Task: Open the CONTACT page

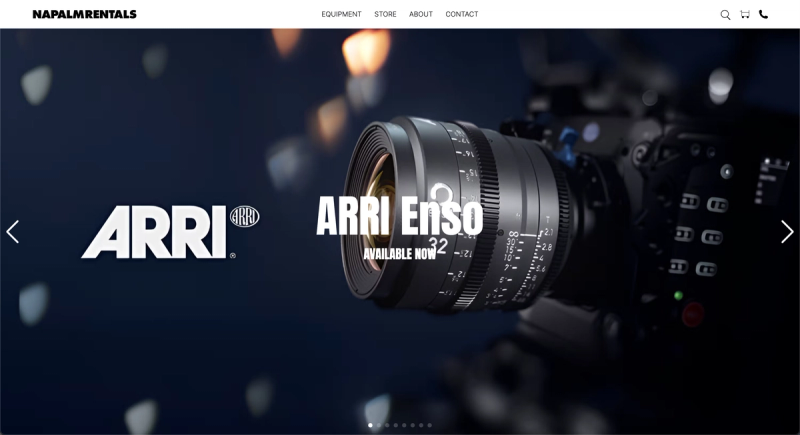Action: tap(462, 14)
